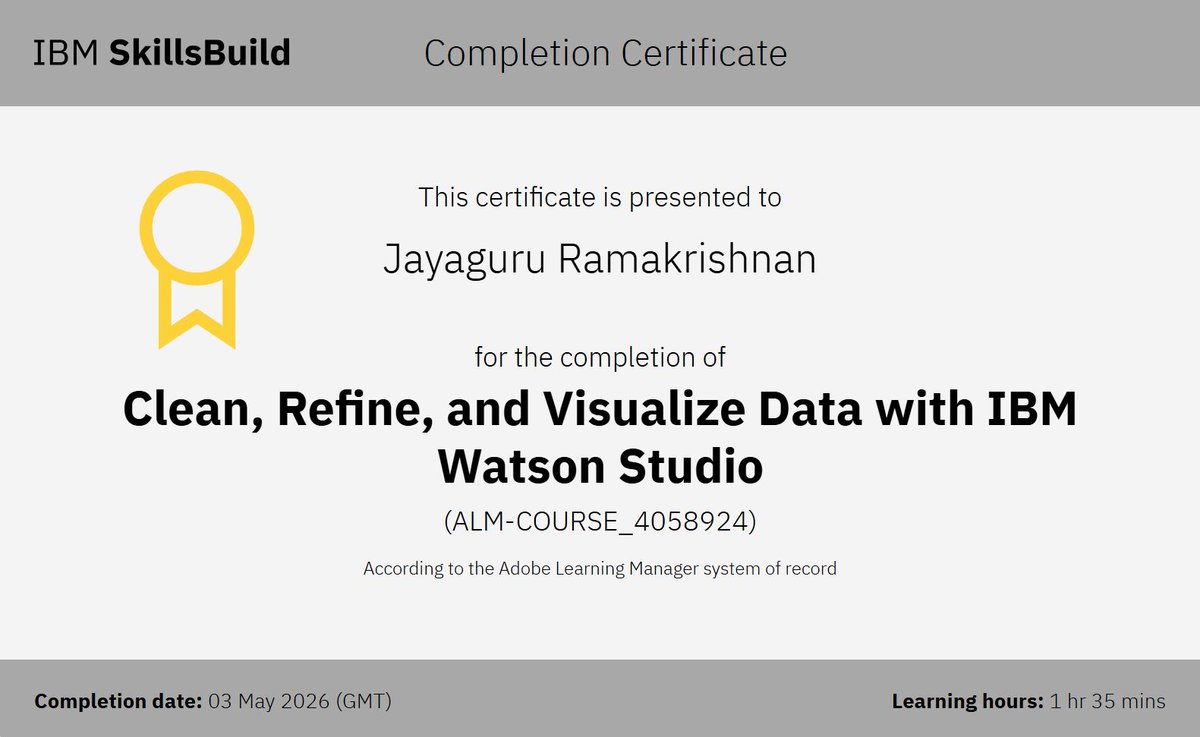Click the course ID (ALM-COURSE_4058924)

(600, 521)
